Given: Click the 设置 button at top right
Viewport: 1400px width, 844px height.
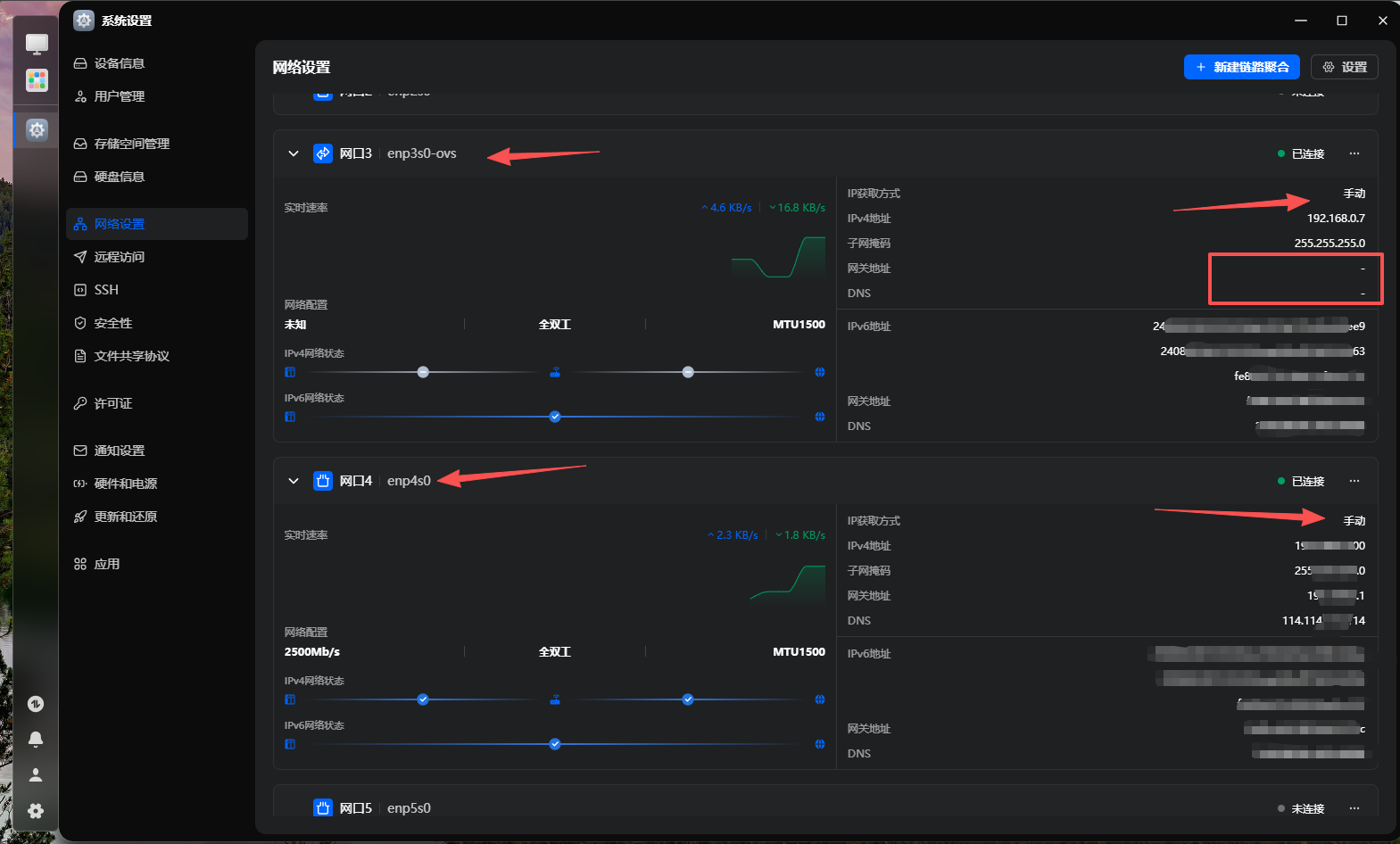Looking at the screenshot, I should pyautogui.click(x=1344, y=67).
